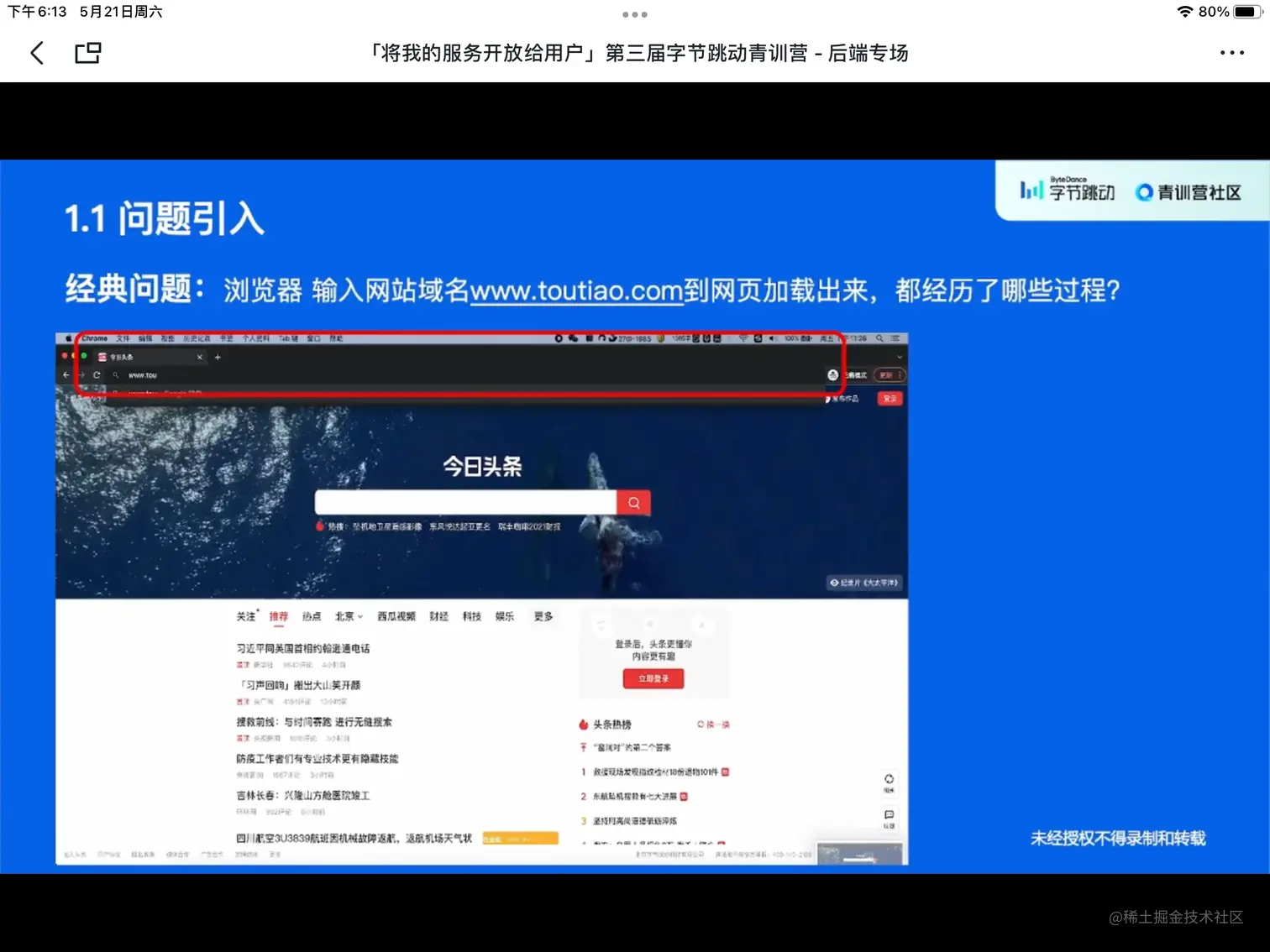Click the www.toutiao.com underlined link
The height and width of the screenshot is (952, 1270).
(x=577, y=290)
